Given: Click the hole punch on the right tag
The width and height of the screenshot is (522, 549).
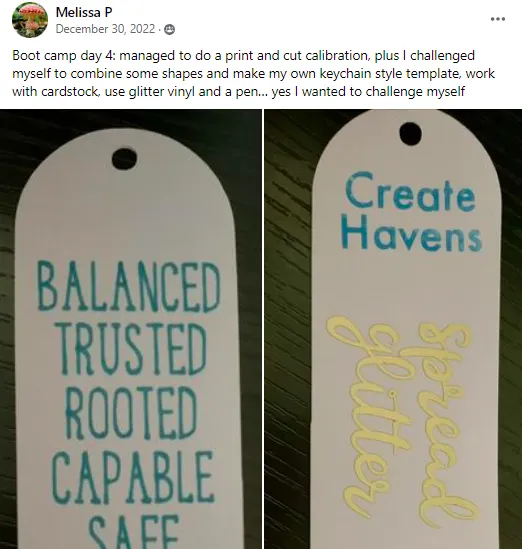Looking at the screenshot, I should [410, 133].
